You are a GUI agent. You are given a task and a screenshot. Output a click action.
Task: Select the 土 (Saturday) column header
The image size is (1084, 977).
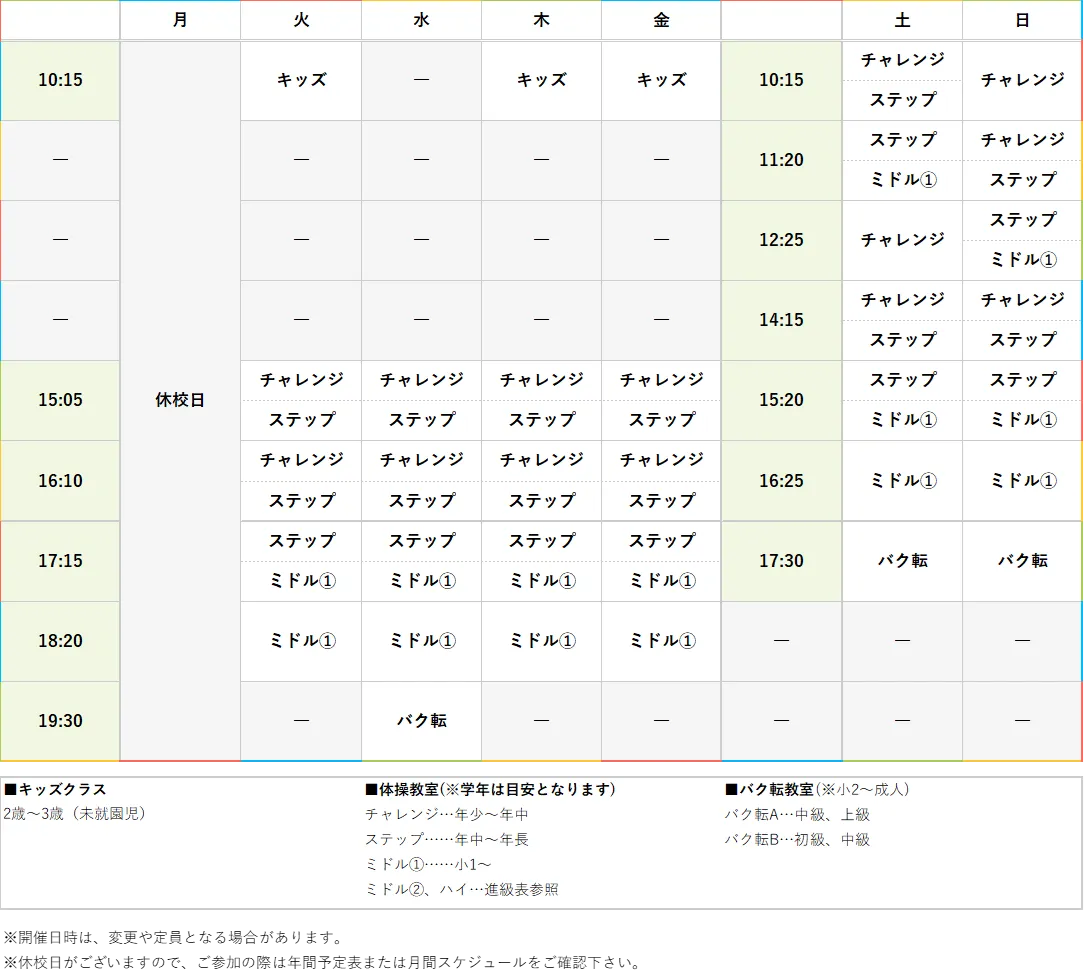click(x=902, y=20)
